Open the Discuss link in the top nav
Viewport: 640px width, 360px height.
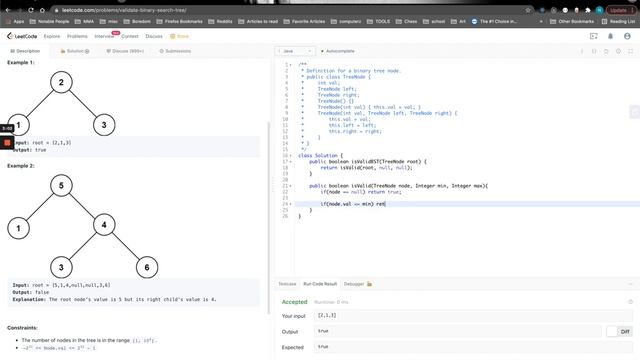[x=154, y=36]
